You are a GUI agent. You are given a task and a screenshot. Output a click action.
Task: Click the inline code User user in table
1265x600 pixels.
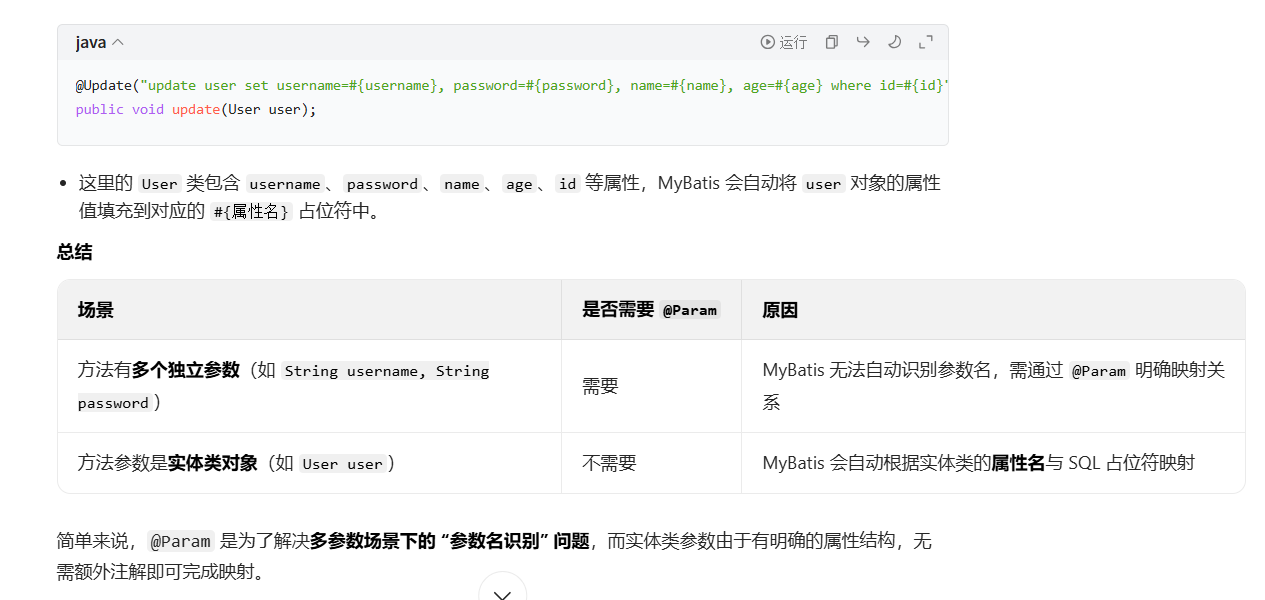tap(343, 464)
